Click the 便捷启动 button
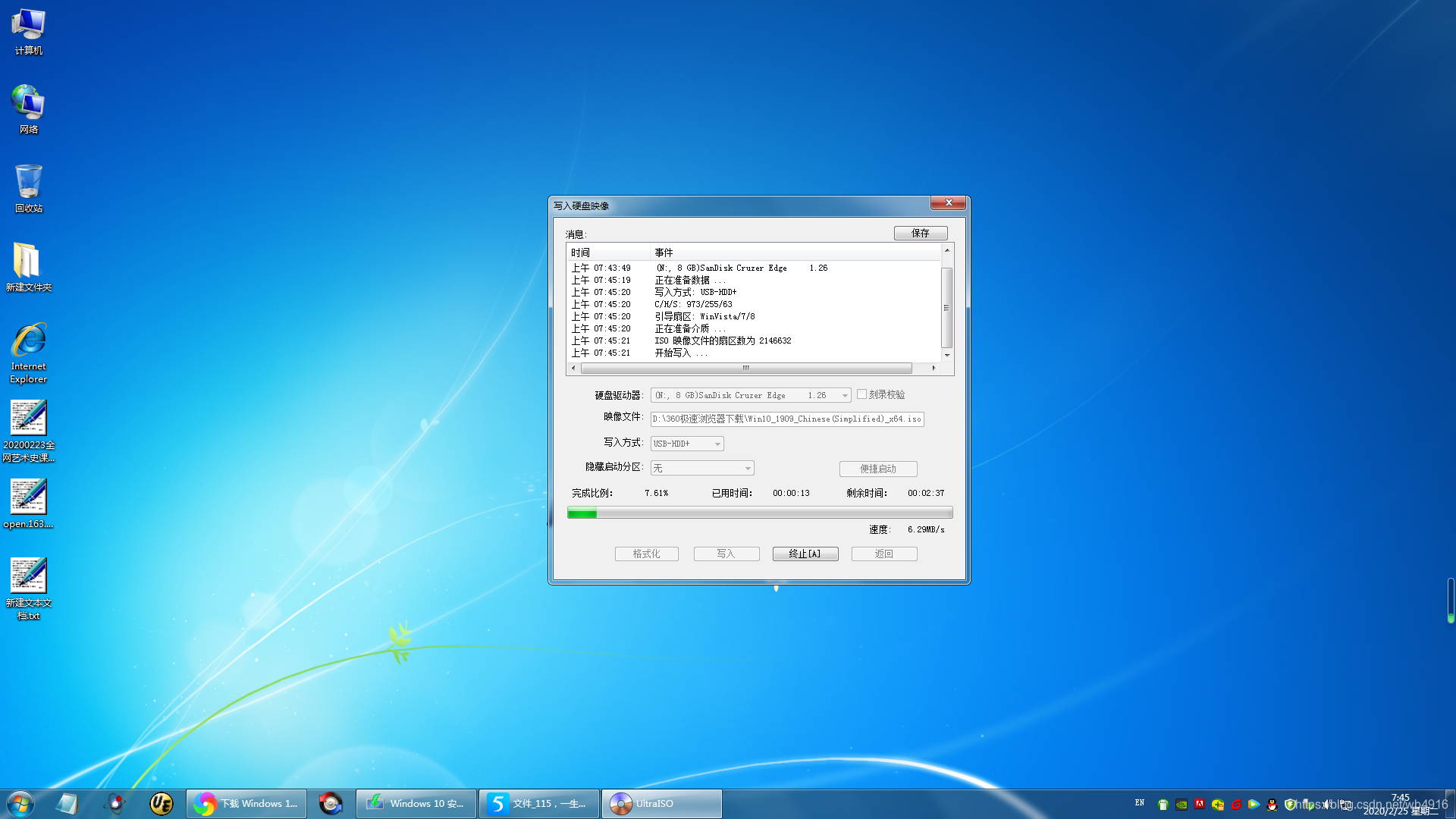 point(878,469)
